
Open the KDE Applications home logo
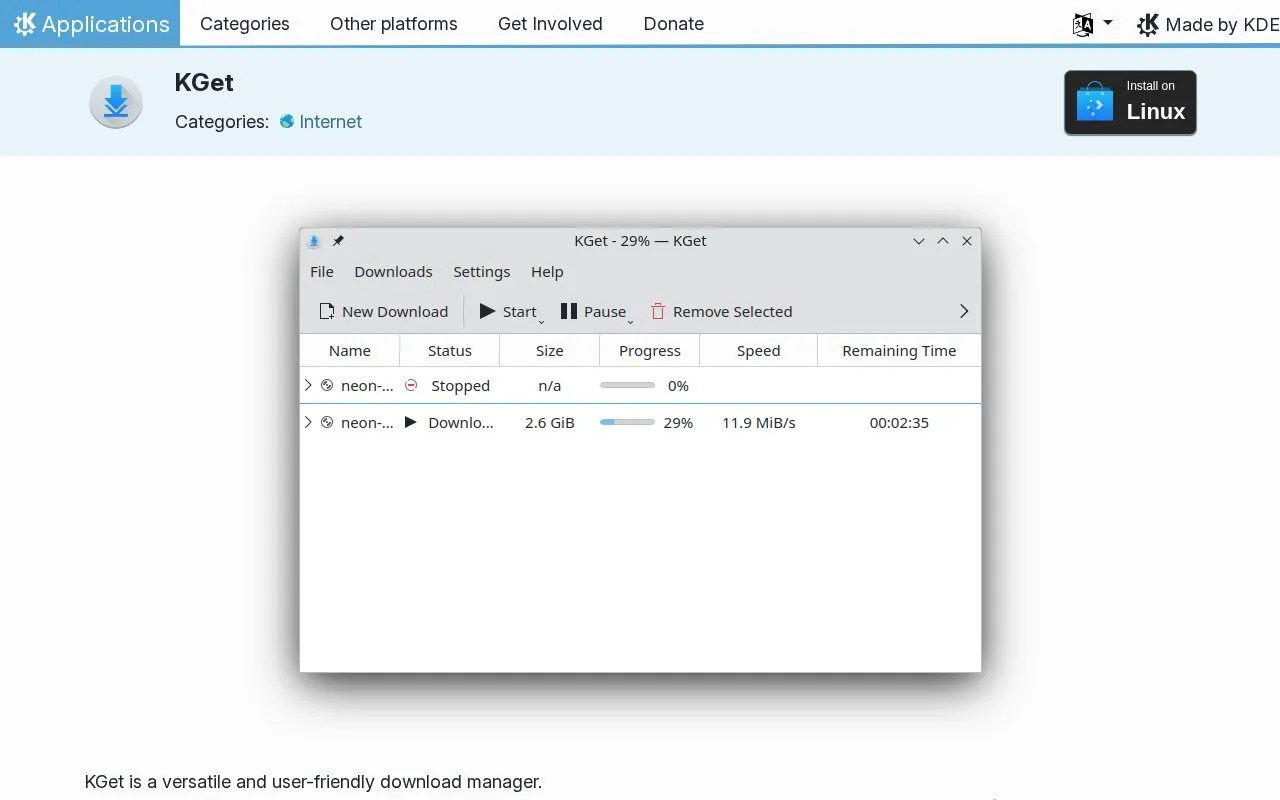pyautogui.click(x=90, y=23)
